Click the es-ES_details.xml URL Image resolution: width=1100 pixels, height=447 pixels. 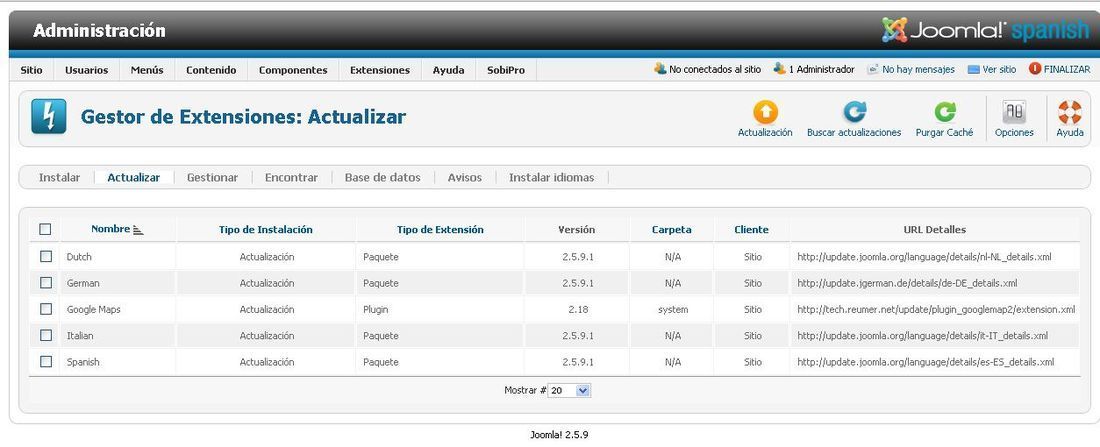[x=925, y=362]
